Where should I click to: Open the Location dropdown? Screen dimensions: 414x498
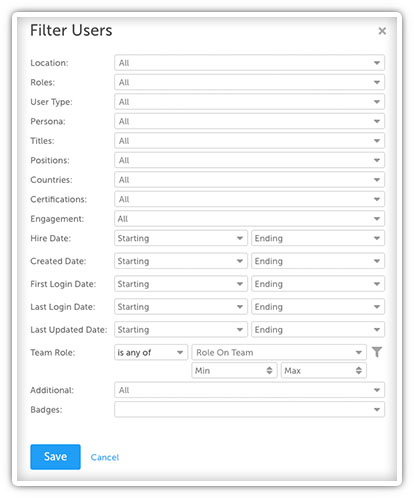tap(249, 63)
